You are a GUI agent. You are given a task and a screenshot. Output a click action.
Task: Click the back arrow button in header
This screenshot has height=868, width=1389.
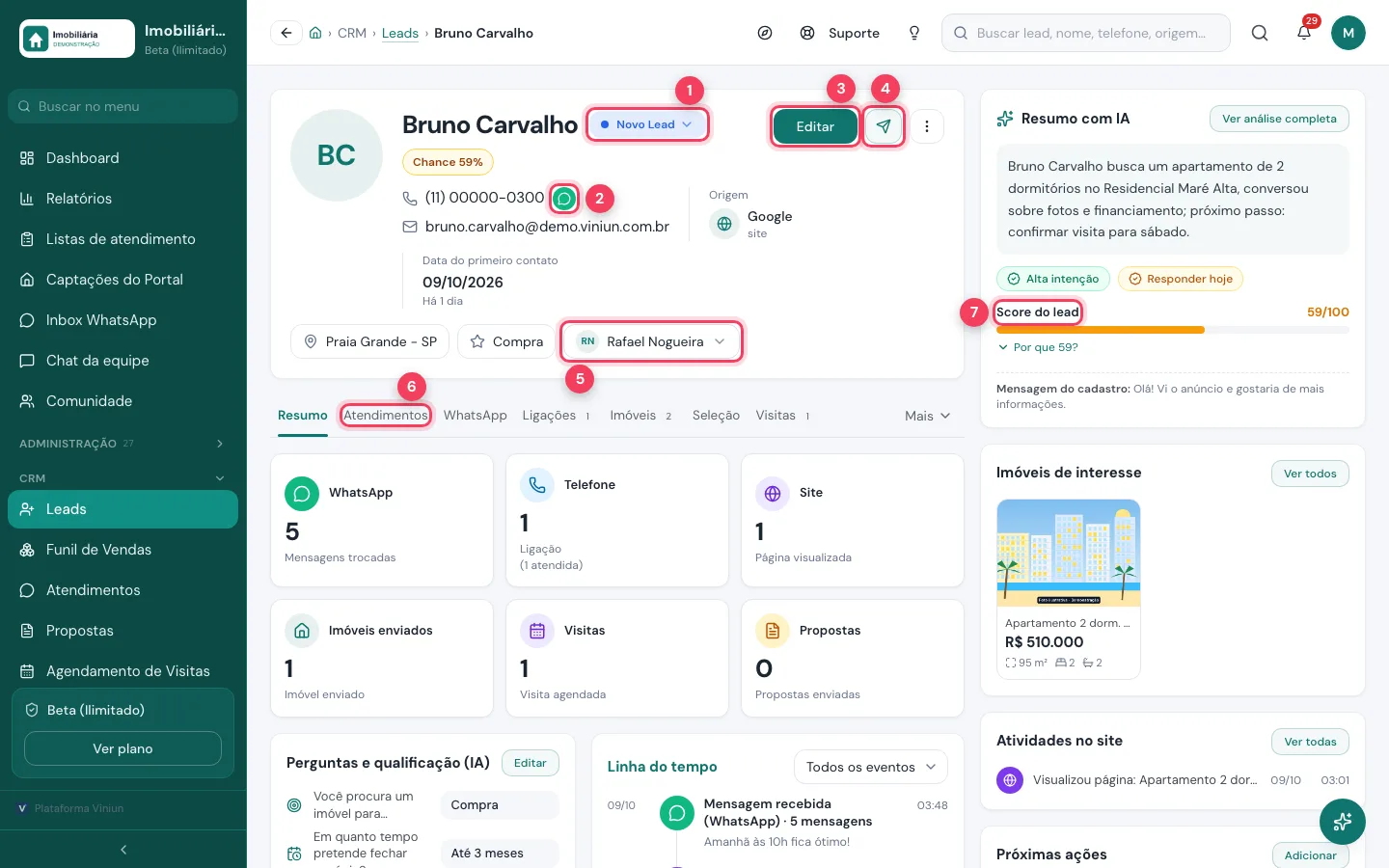[286, 33]
